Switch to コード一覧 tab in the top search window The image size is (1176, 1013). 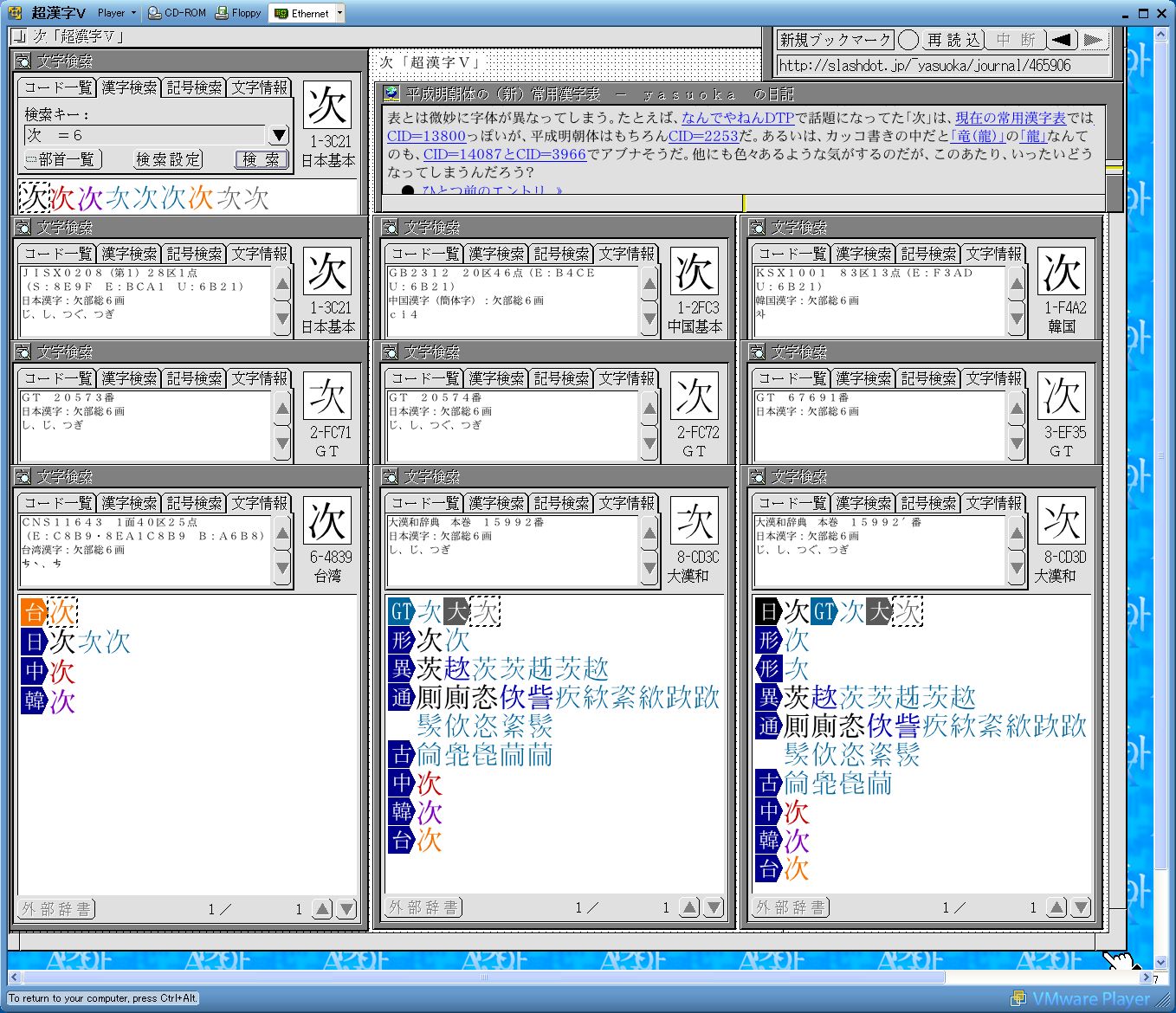pyautogui.click(x=57, y=87)
